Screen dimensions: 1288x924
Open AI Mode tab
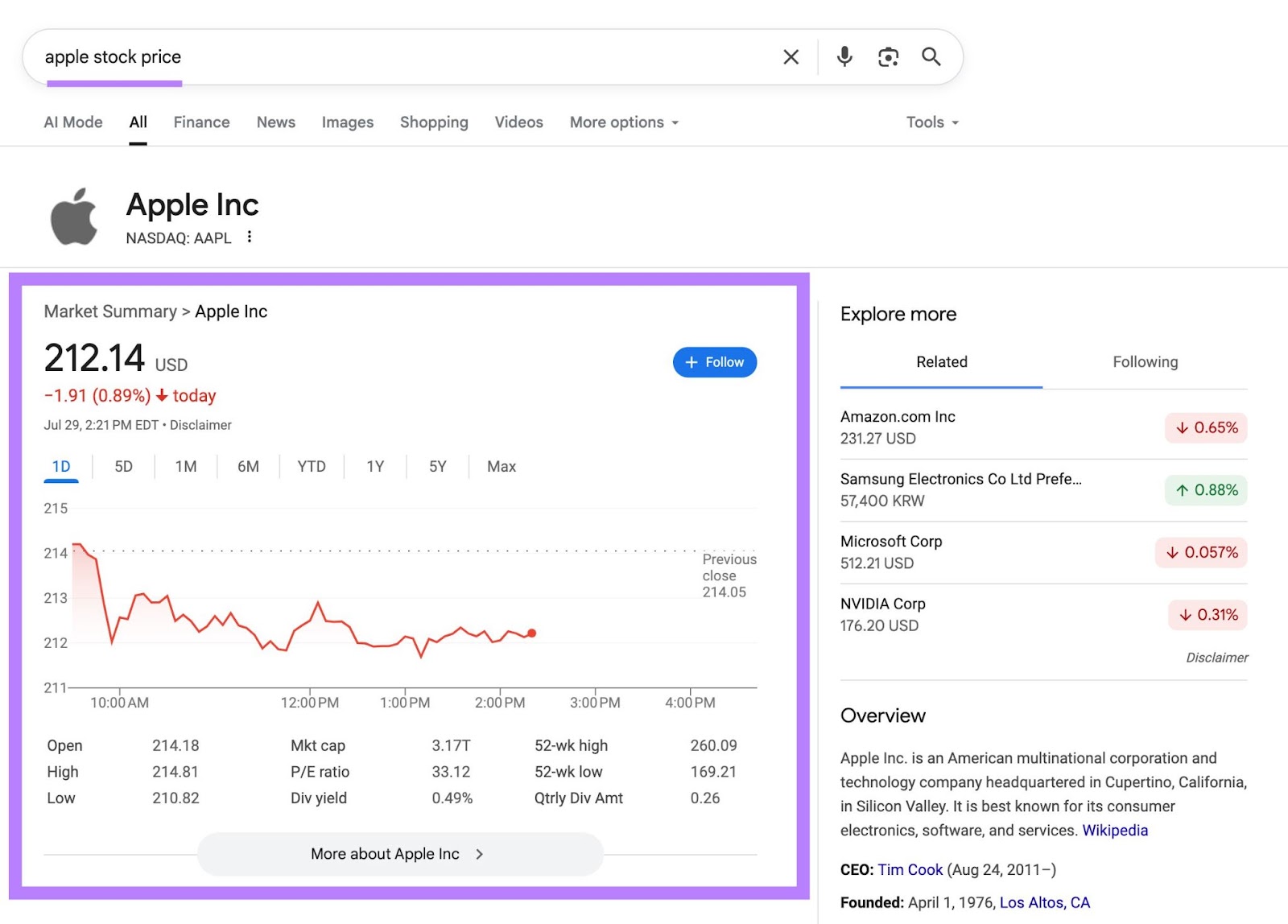pos(73,122)
